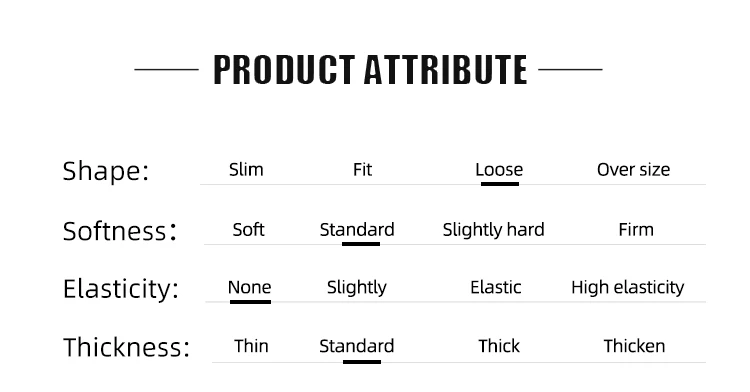
Task: Click the Shape row label
Action: click(x=106, y=171)
